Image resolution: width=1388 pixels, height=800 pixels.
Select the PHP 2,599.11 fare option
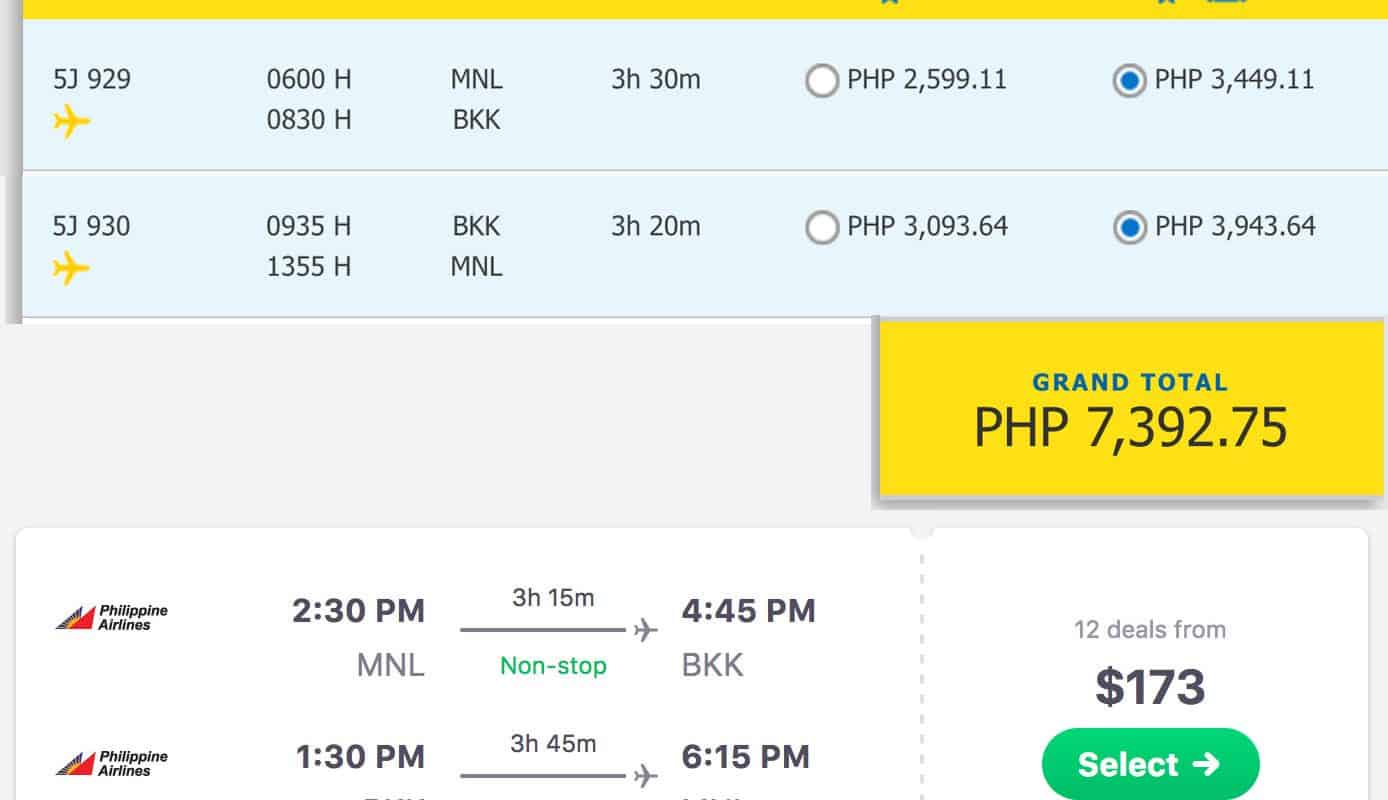pos(821,81)
